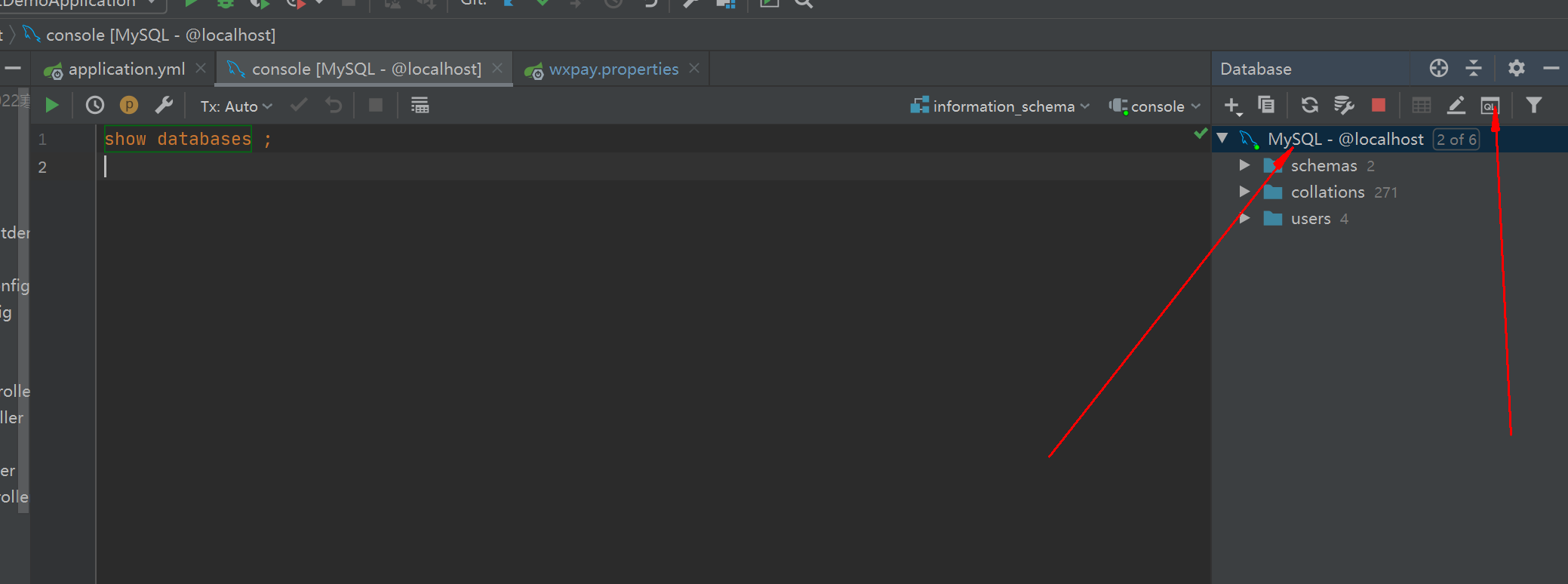Hide the Database panel with minus icon
The width and height of the screenshot is (1568, 584).
click(1551, 69)
